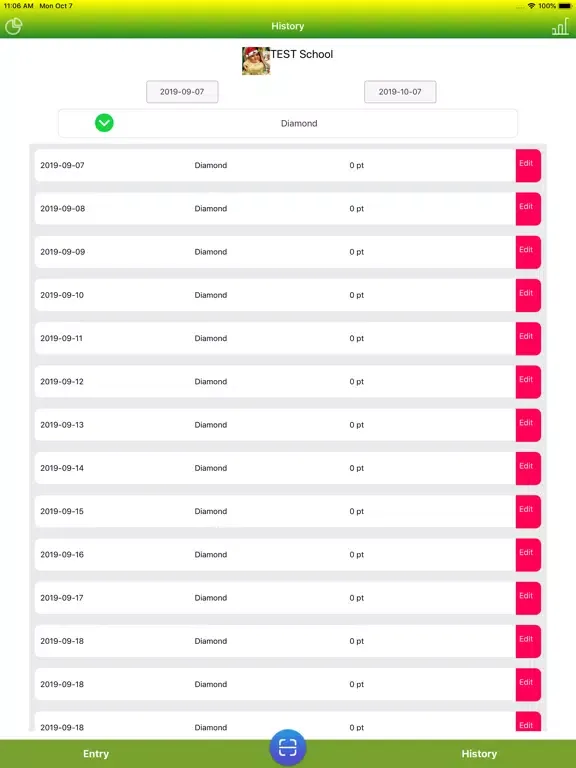The image size is (576, 768).
Task: Switch to the History tab
Action: click(479, 754)
